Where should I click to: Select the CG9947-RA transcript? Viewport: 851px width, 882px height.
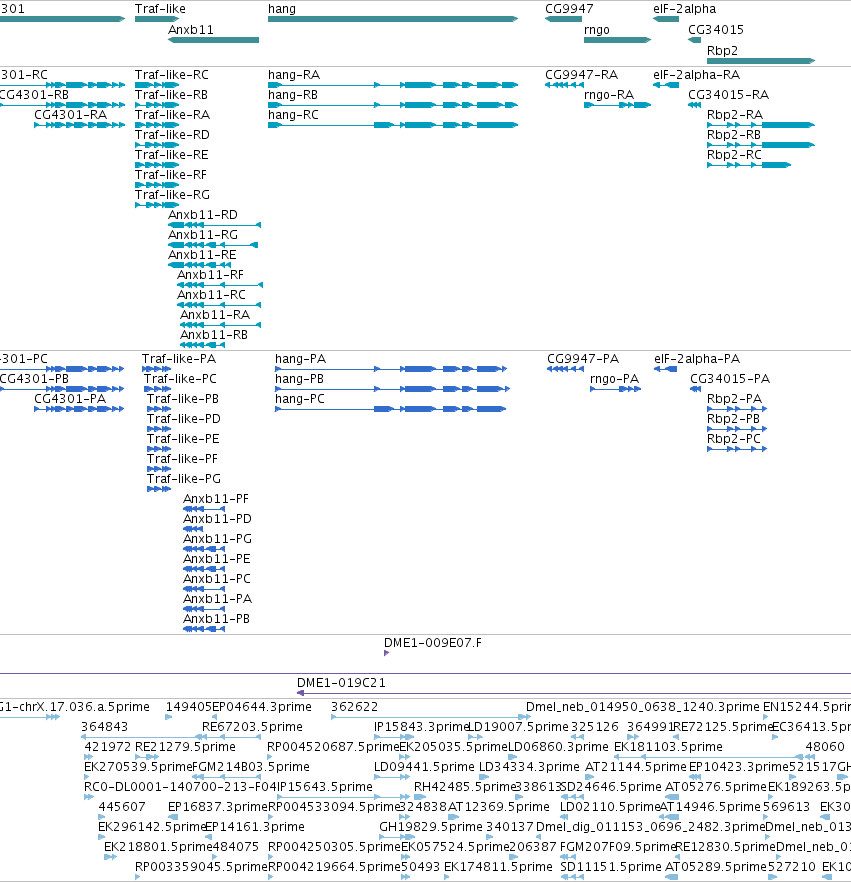pyautogui.click(x=564, y=85)
